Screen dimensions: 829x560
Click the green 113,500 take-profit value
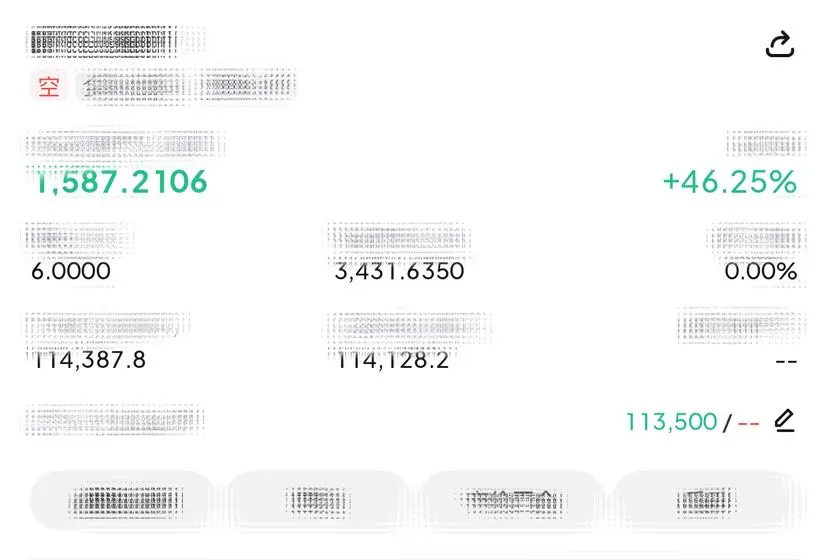coord(671,422)
